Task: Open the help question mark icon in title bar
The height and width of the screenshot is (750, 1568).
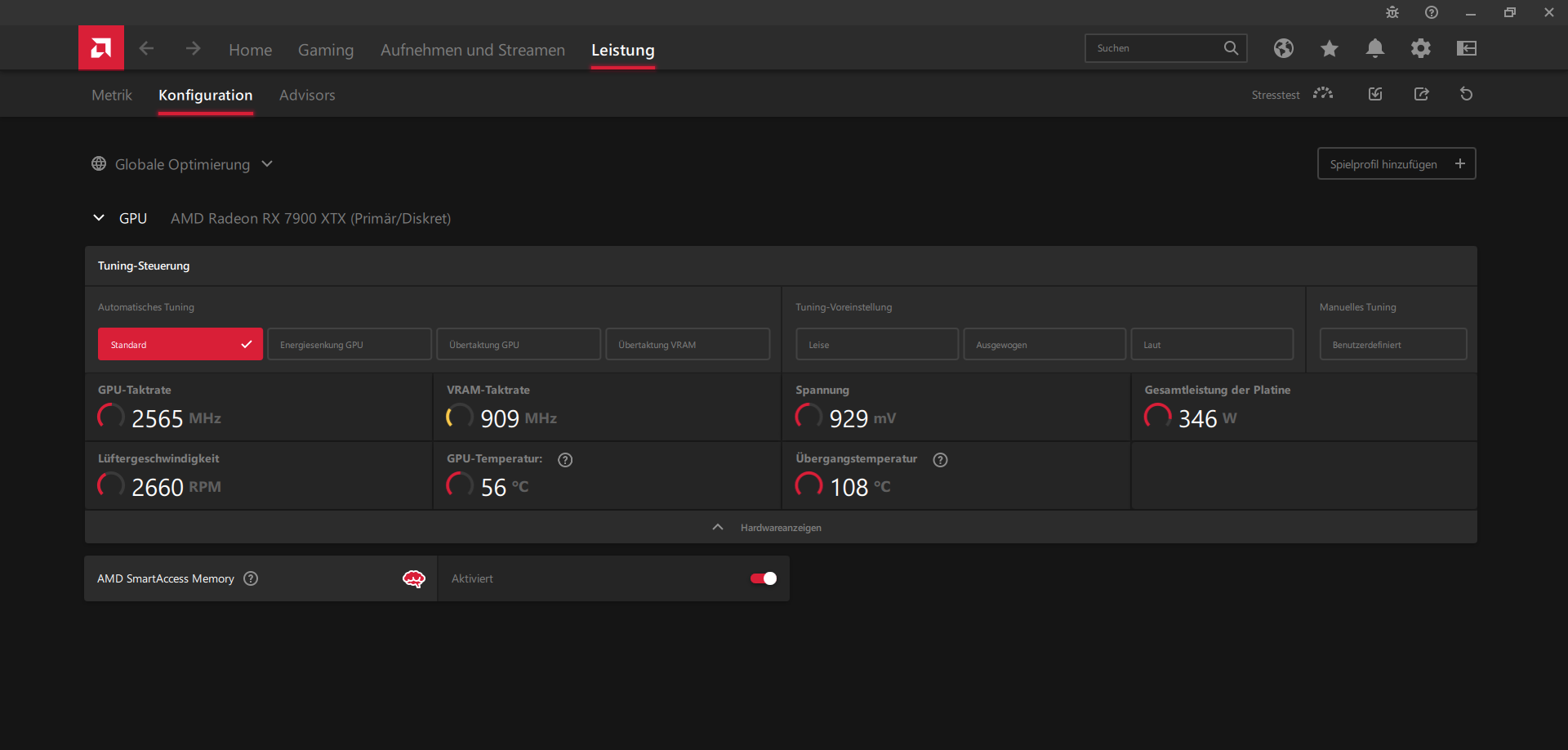Action: (x=1432, y=12)
